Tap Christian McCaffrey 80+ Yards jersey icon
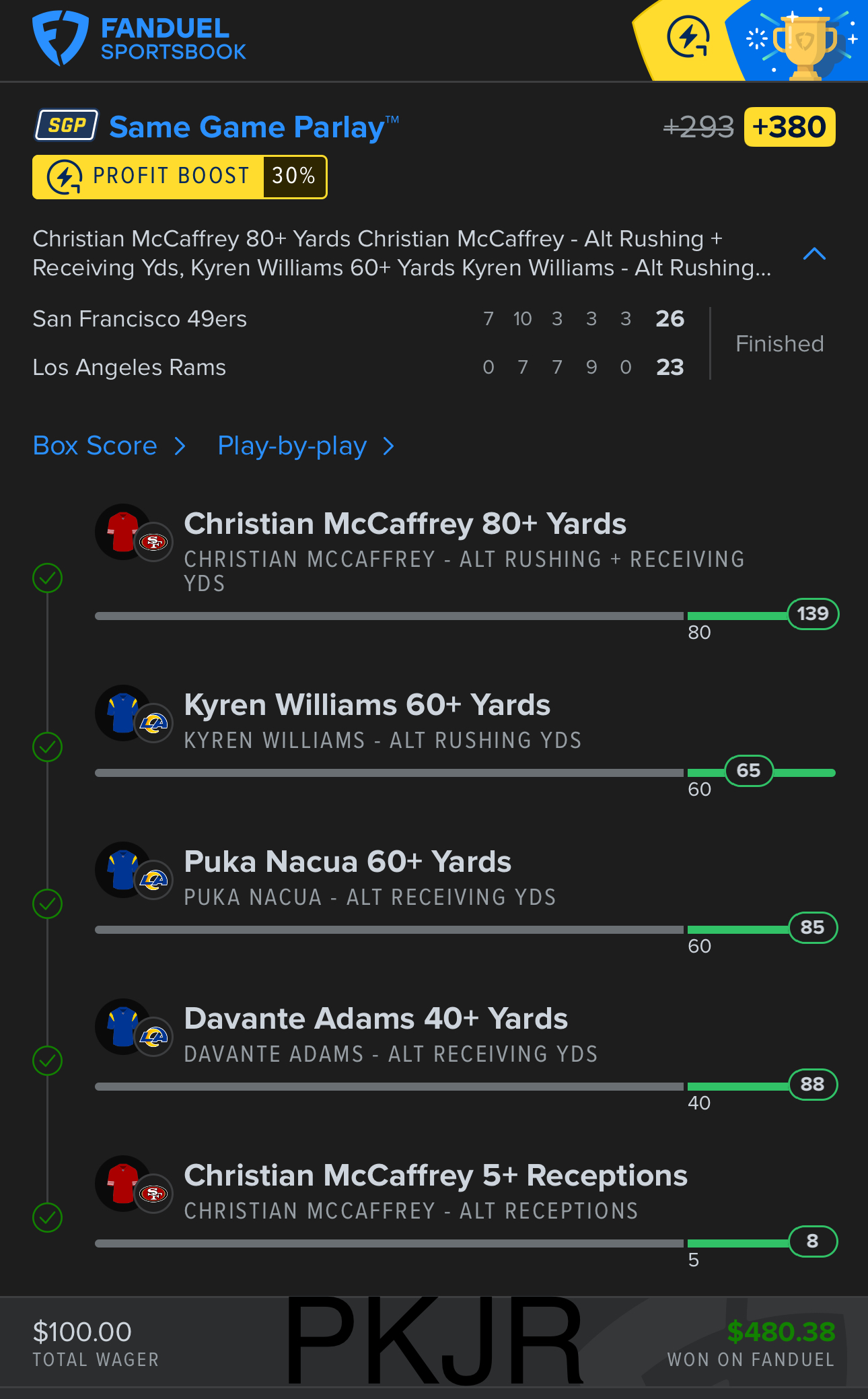Viewport: 868px width, 1399px height. pyautogui.click(x=124, y=532)
